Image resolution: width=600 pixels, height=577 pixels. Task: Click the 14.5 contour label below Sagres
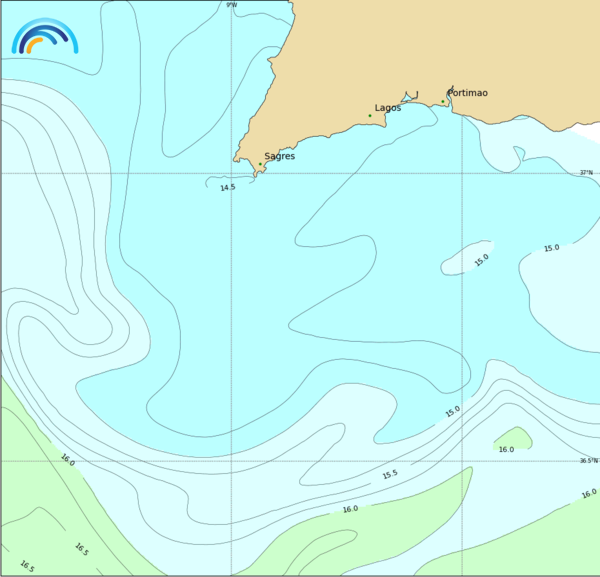pyautogui.click(x=228, y=187)
